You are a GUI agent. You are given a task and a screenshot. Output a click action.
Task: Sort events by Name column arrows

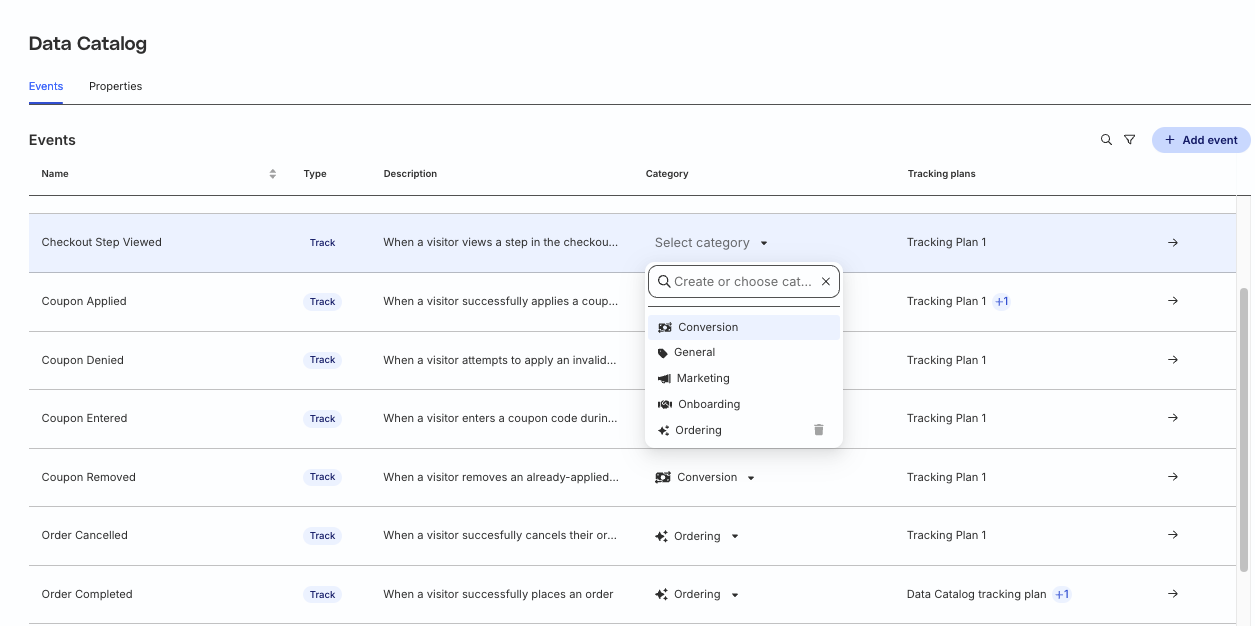click(x=272, y=174)
